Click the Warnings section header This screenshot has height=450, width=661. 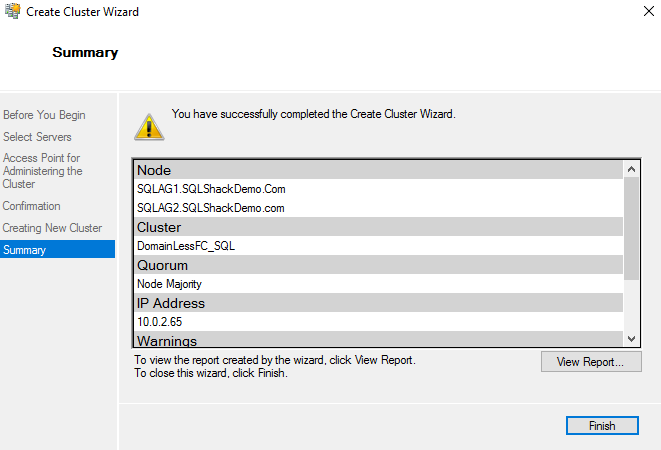(x=378, y=339)
